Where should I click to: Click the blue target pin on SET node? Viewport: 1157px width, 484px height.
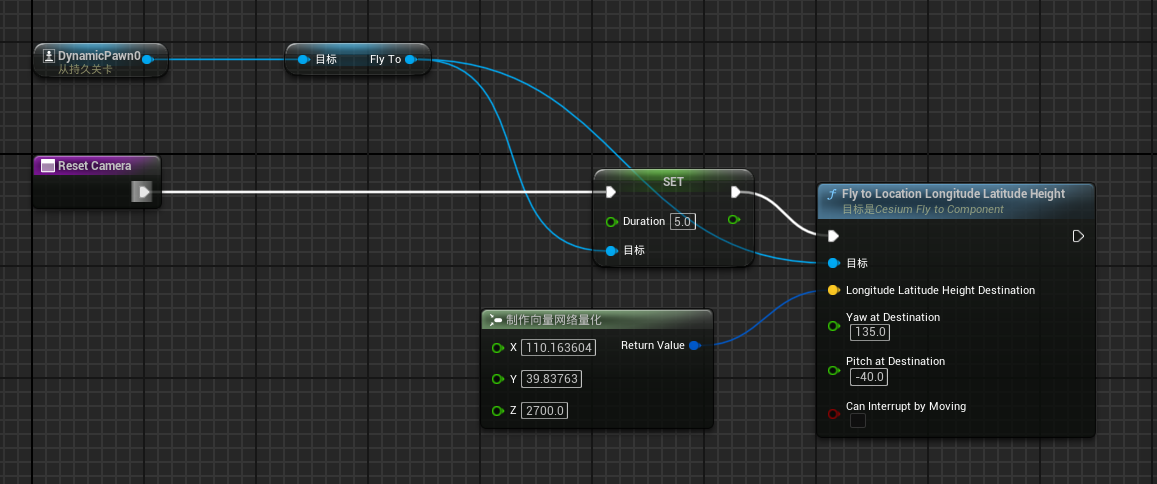pos(611,251)
